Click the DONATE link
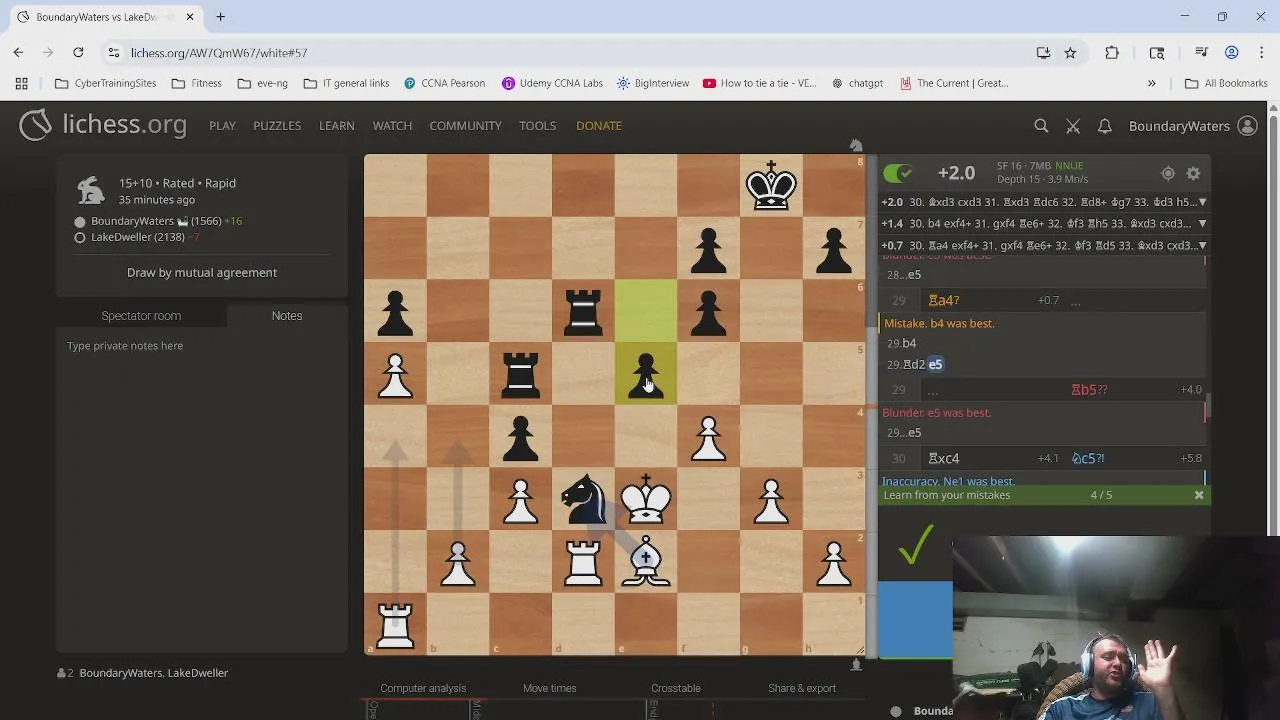 pyautogui.click(x=599, y=126)
